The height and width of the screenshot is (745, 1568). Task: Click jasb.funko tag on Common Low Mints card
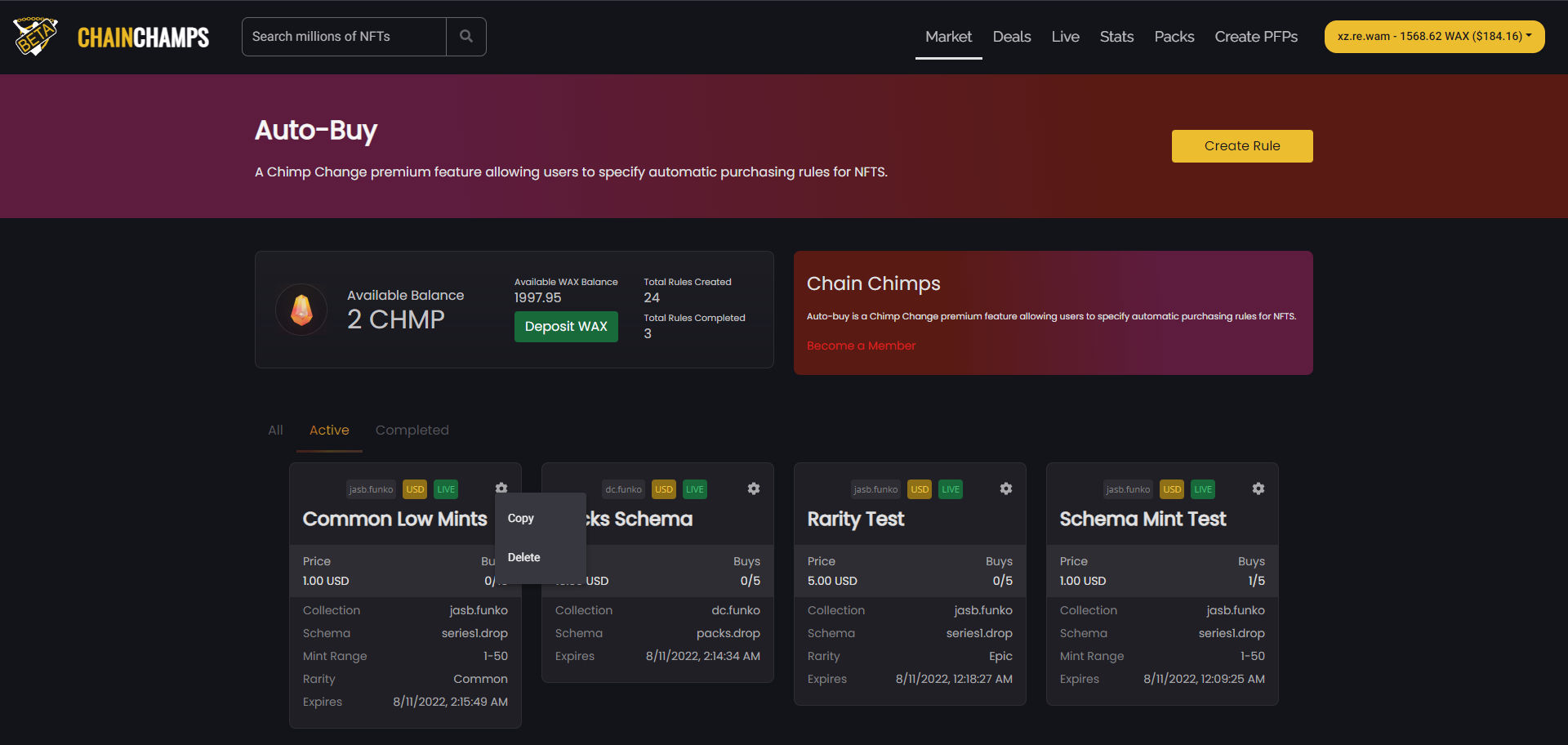[371, 489]
